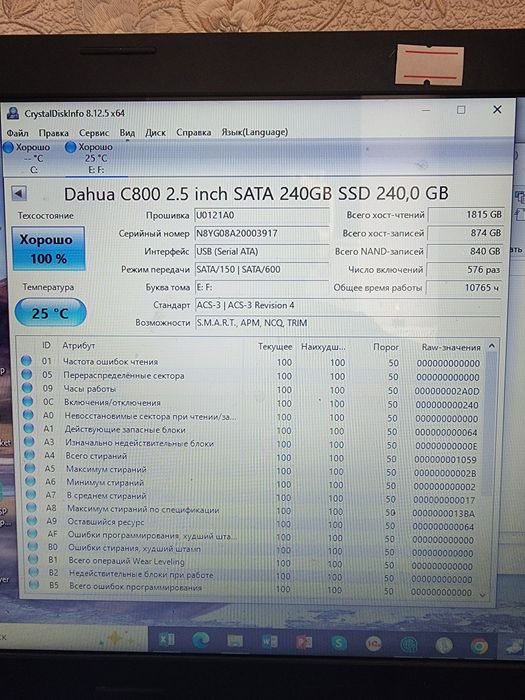525x700 pixels.
Task: Open the Правка menu
Action: tap(54, 133)
